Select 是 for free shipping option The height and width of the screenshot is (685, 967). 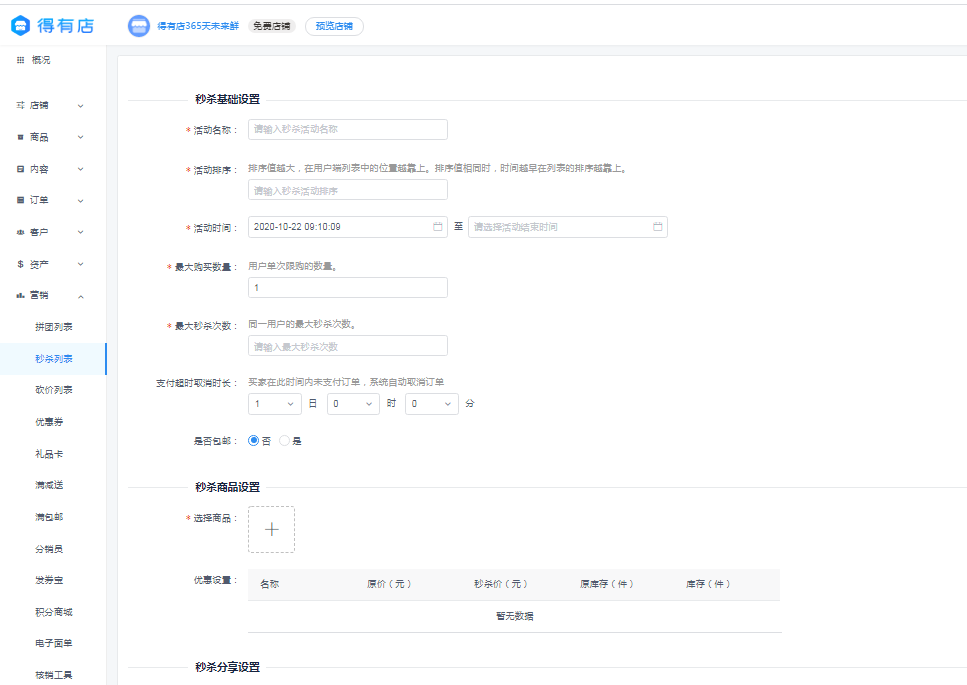point(285,440)
